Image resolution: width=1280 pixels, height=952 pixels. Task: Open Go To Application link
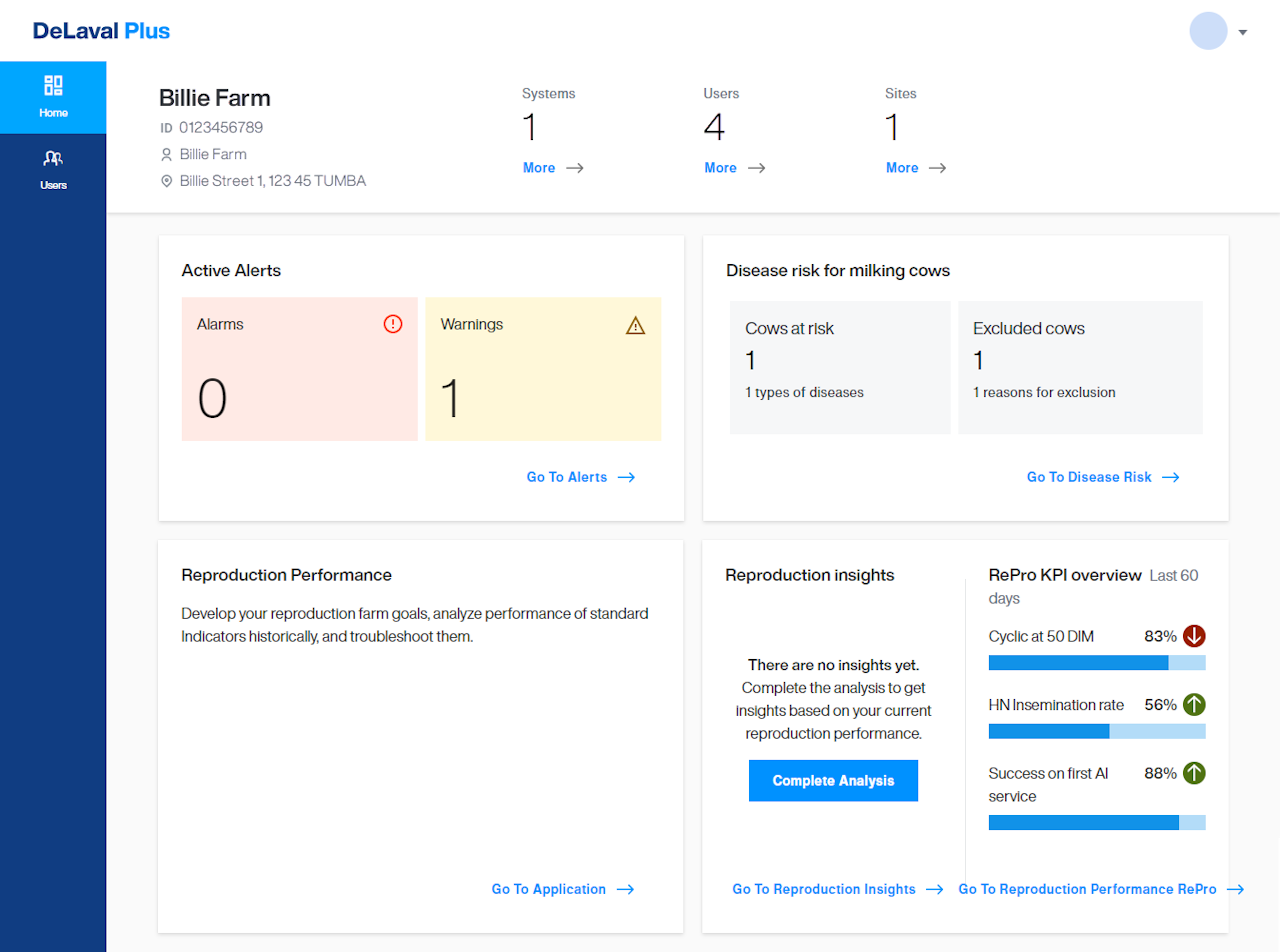562,889
